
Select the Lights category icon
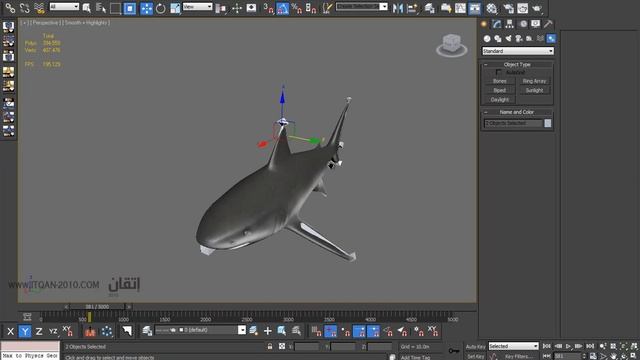[509, 38]
